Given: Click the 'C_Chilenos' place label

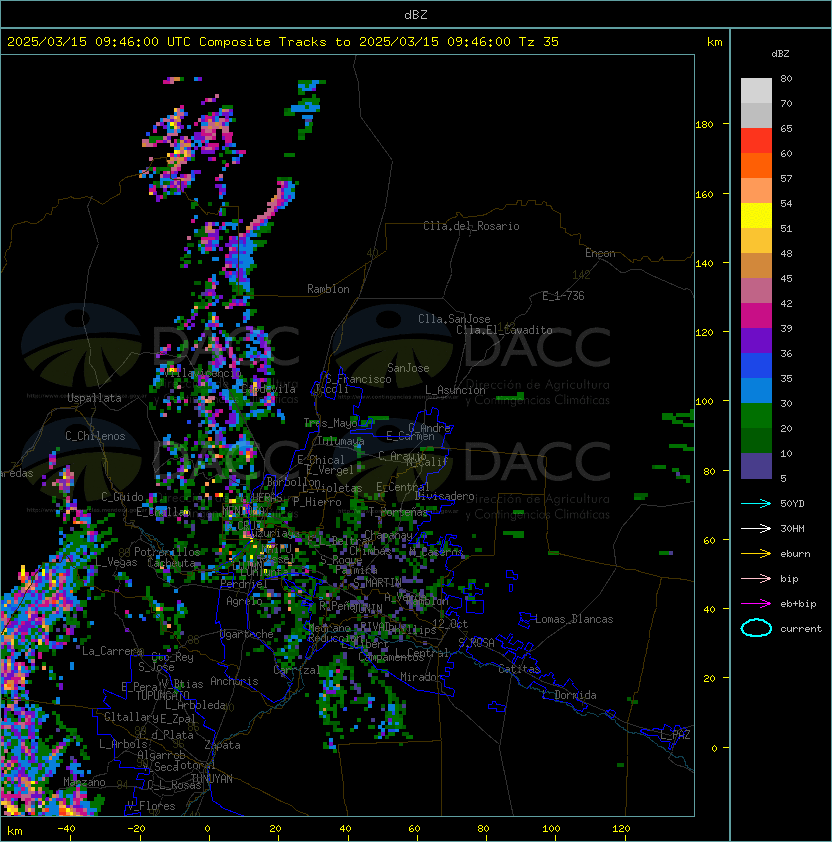Looking at the screenshot, I should click(x=95, y=436).
